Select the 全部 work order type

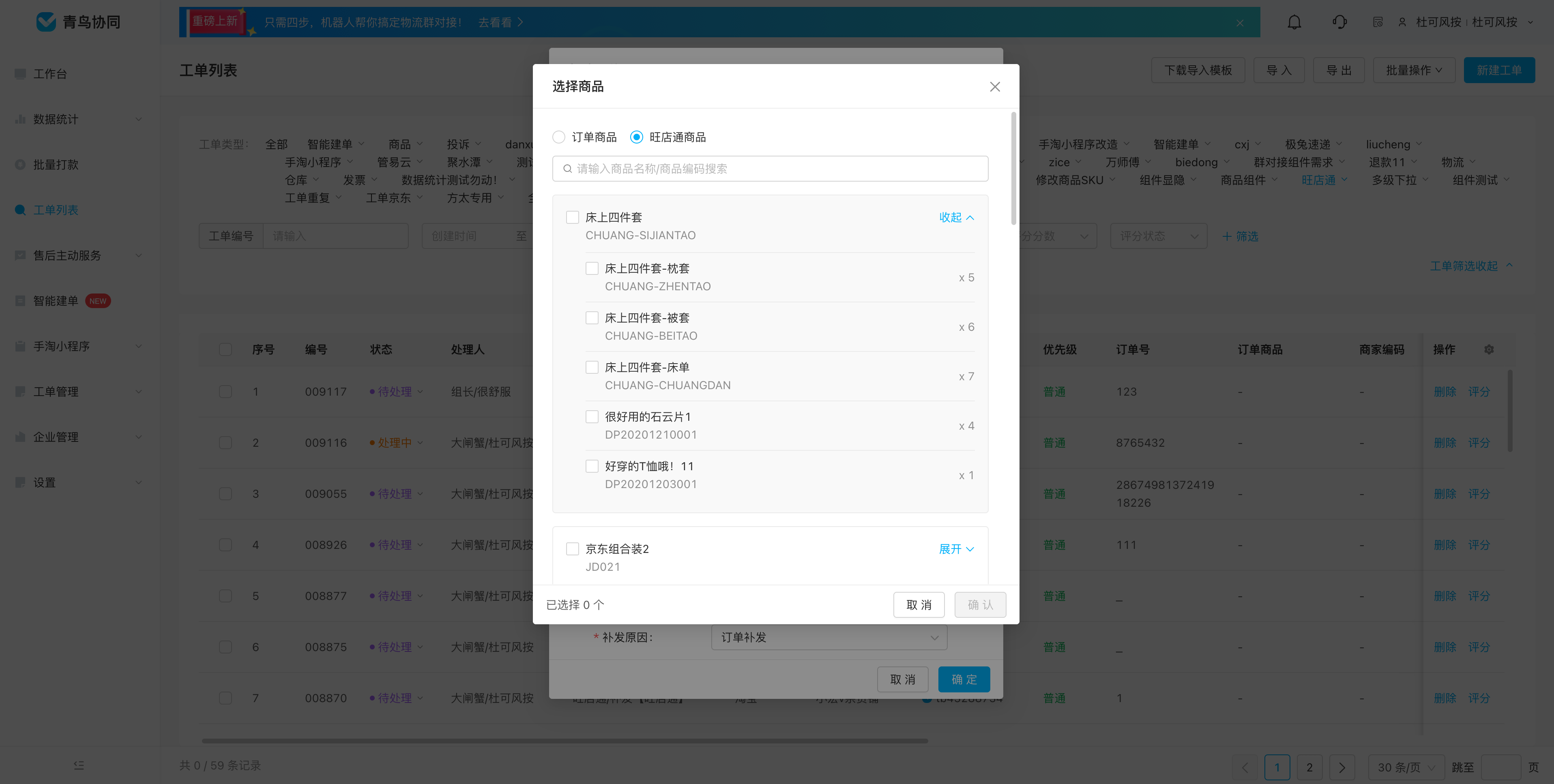pos(276,144)
